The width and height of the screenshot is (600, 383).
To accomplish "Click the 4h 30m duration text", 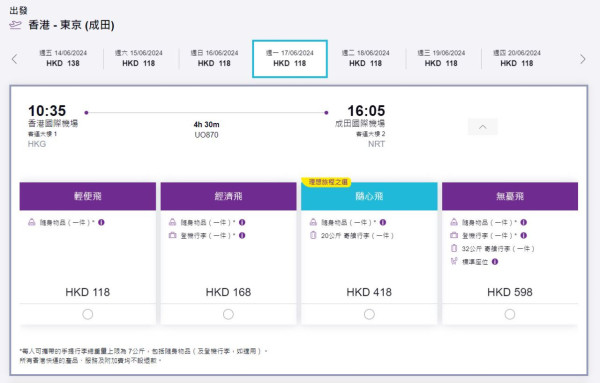I will 207,124.
